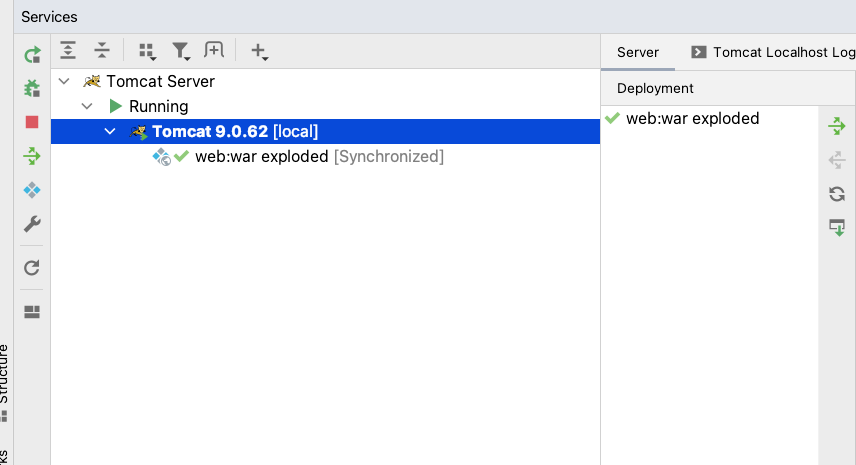Viewport: 856px width, 465px height.
Task: Open the Artifacts icon in sidebar
Action: tap(32, 190)
